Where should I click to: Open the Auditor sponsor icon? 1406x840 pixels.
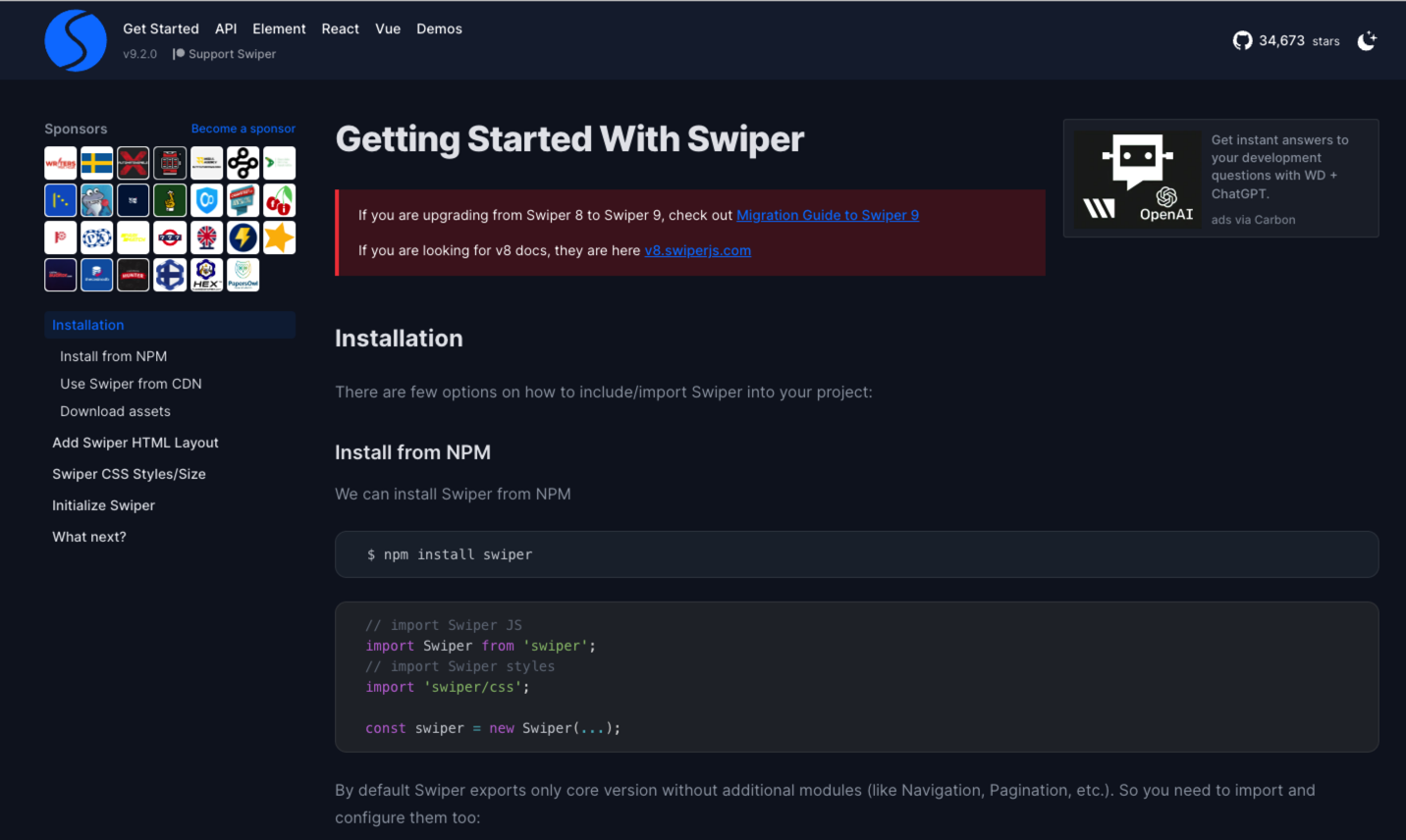[x=61, y=275]
